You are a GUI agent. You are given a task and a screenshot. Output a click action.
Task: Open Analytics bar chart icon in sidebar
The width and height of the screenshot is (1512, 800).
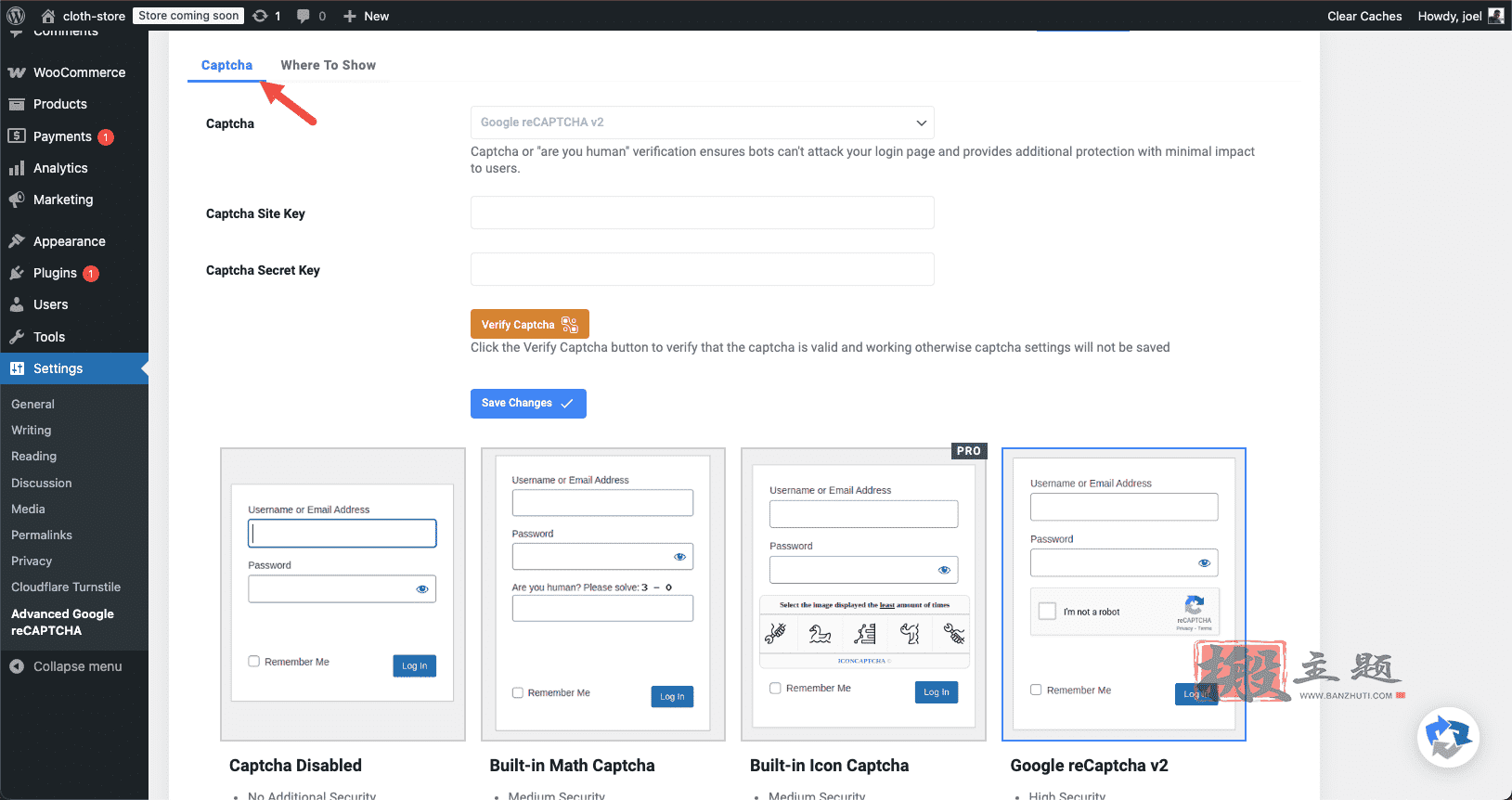(17, 168)
